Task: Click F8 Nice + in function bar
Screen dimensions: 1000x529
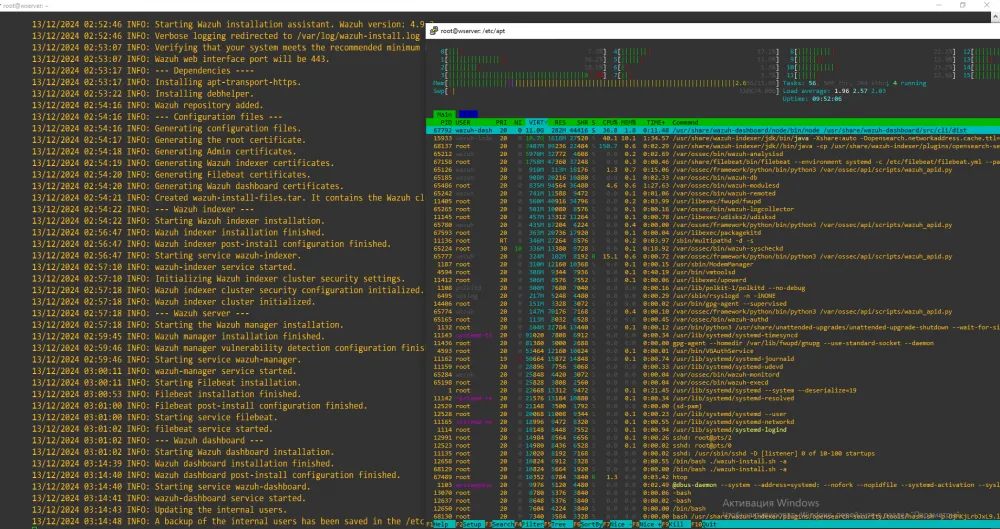Action: [x=649, y=525]
